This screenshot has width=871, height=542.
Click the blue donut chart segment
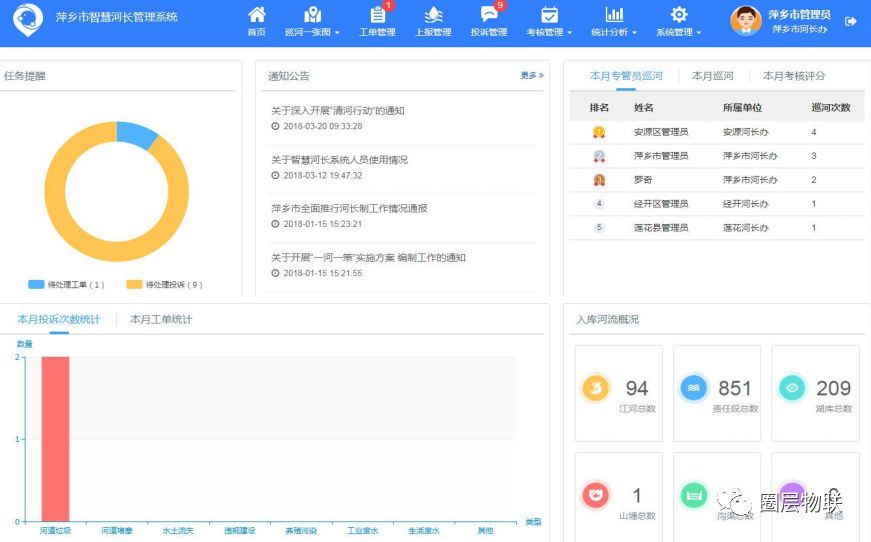click(137, 133)
